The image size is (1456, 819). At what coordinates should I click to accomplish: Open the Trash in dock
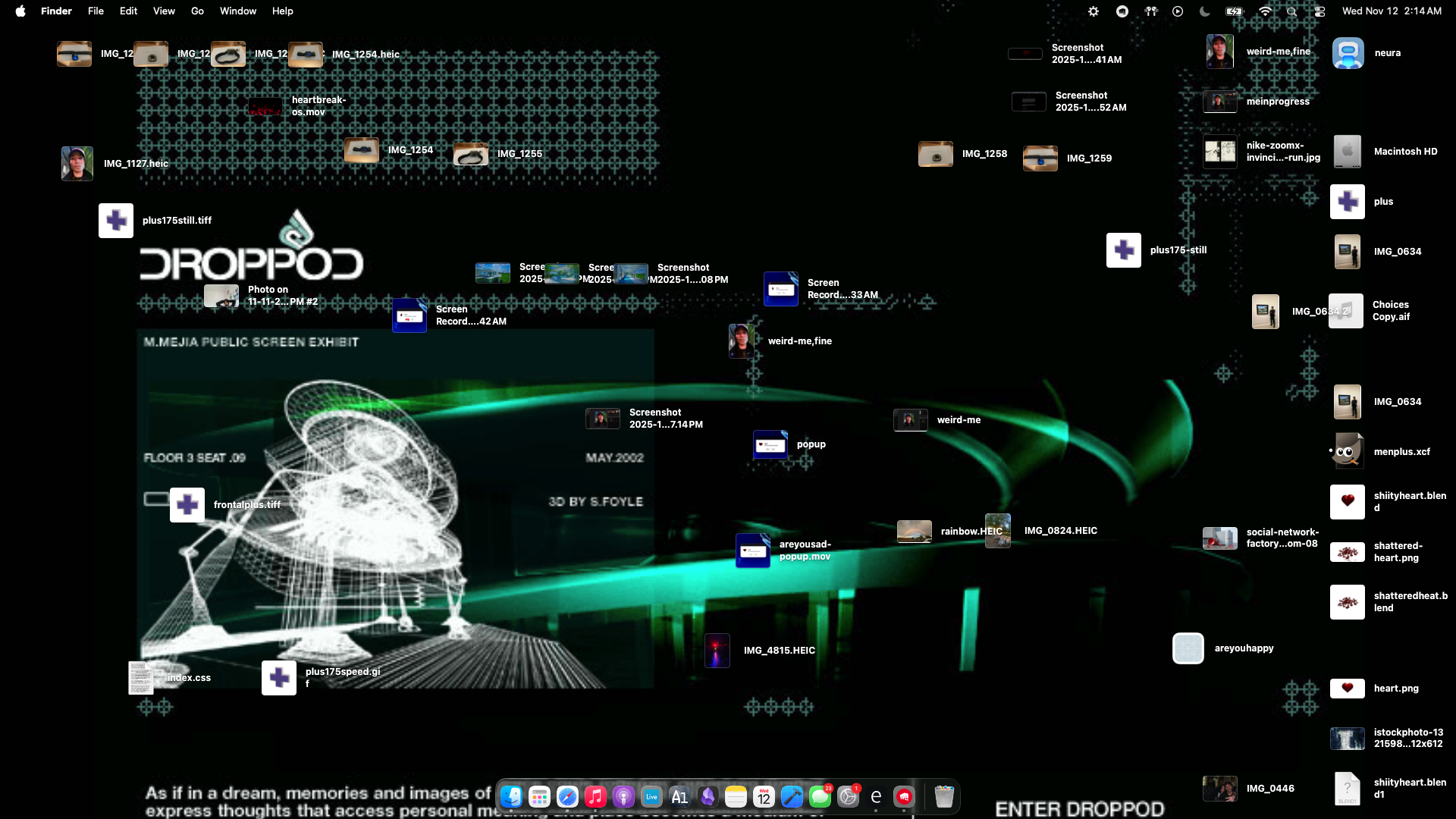[943, 797]
